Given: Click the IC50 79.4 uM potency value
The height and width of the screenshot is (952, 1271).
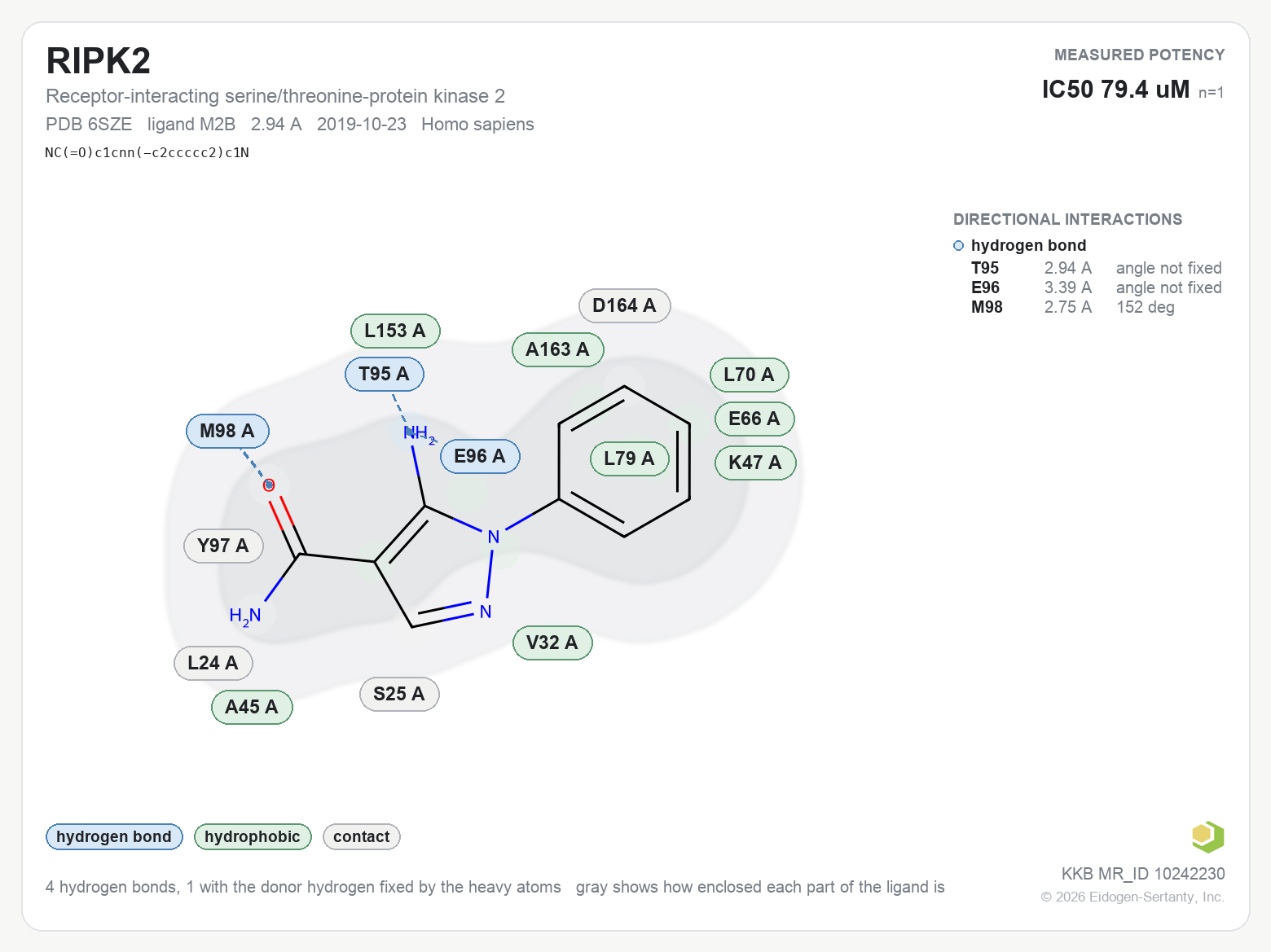Looking at the screenshot, I should click(x=1116, y=89).
